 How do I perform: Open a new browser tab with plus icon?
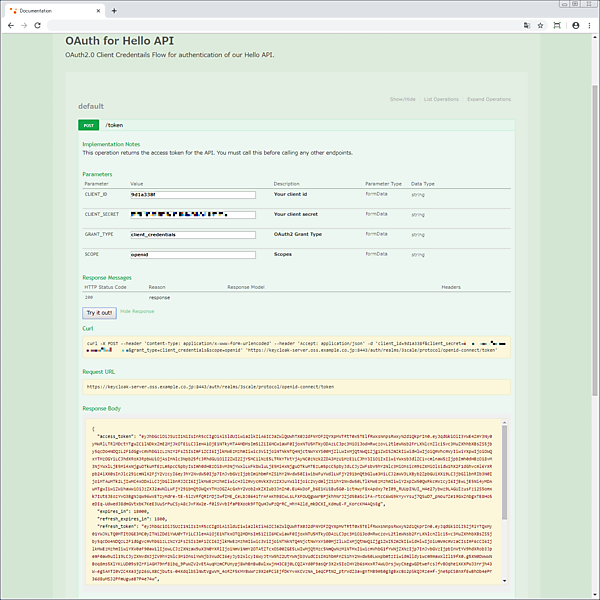(114, 10)
